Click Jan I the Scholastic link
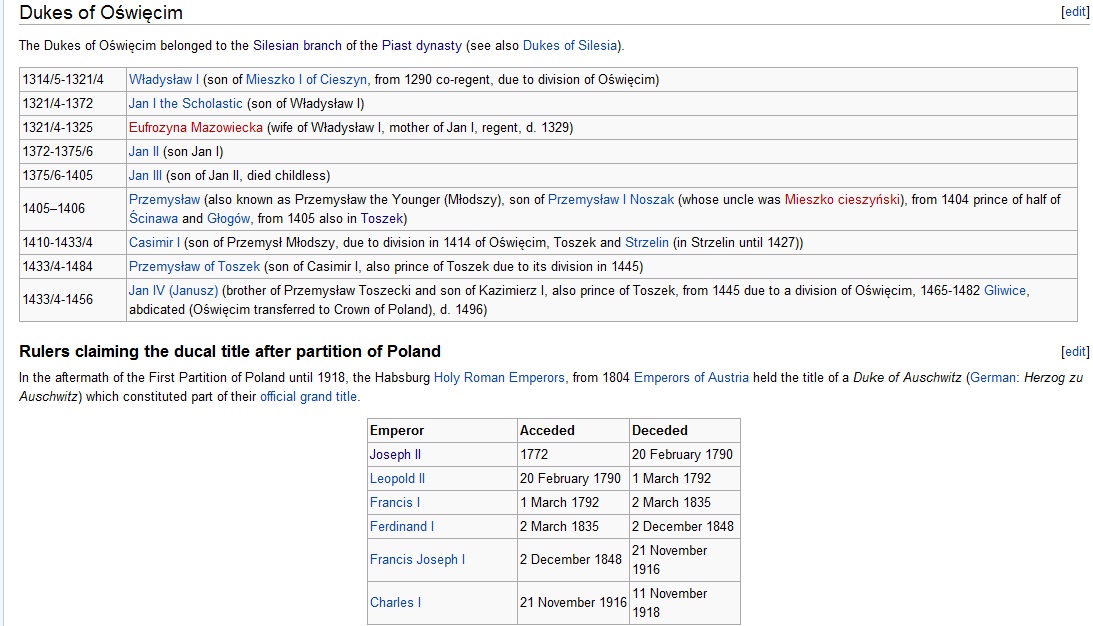1093x626 pixels. click(185, 103)
